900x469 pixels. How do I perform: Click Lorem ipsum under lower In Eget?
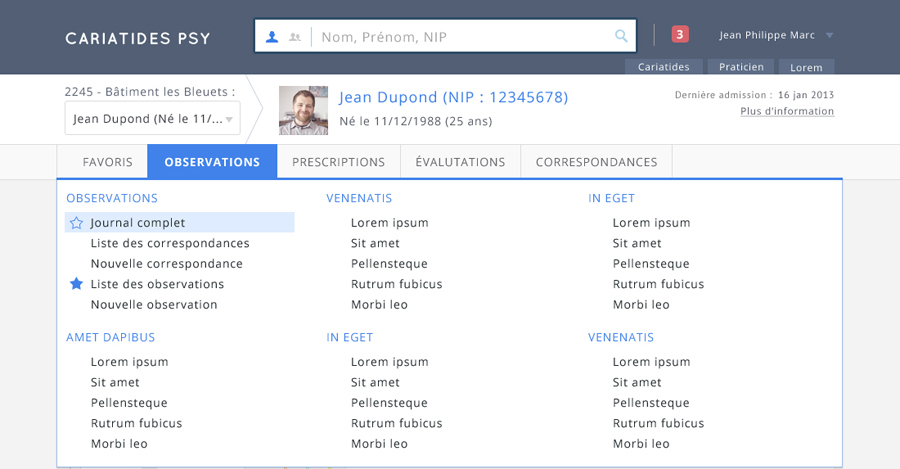click(390, 362)
